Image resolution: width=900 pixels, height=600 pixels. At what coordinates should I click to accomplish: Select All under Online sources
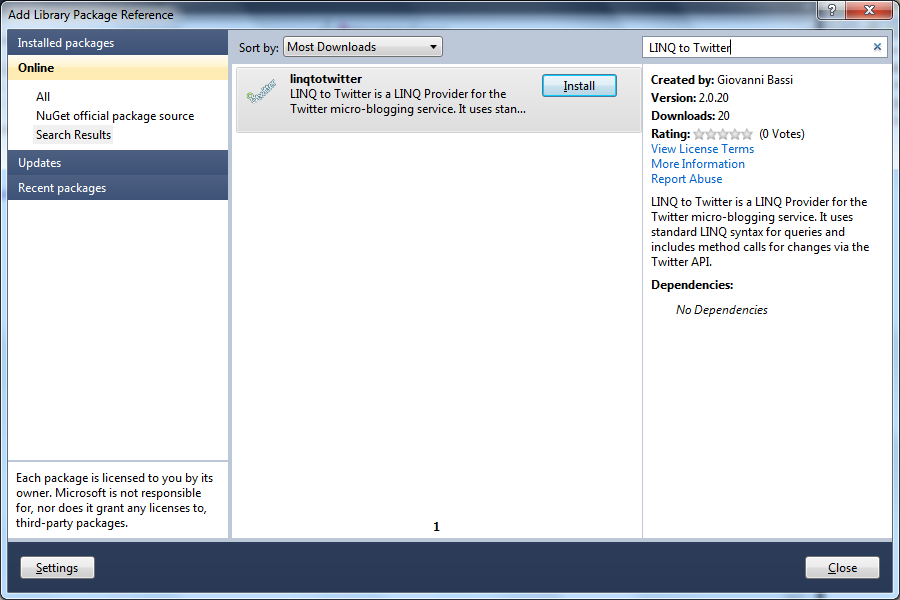[43, 97]
